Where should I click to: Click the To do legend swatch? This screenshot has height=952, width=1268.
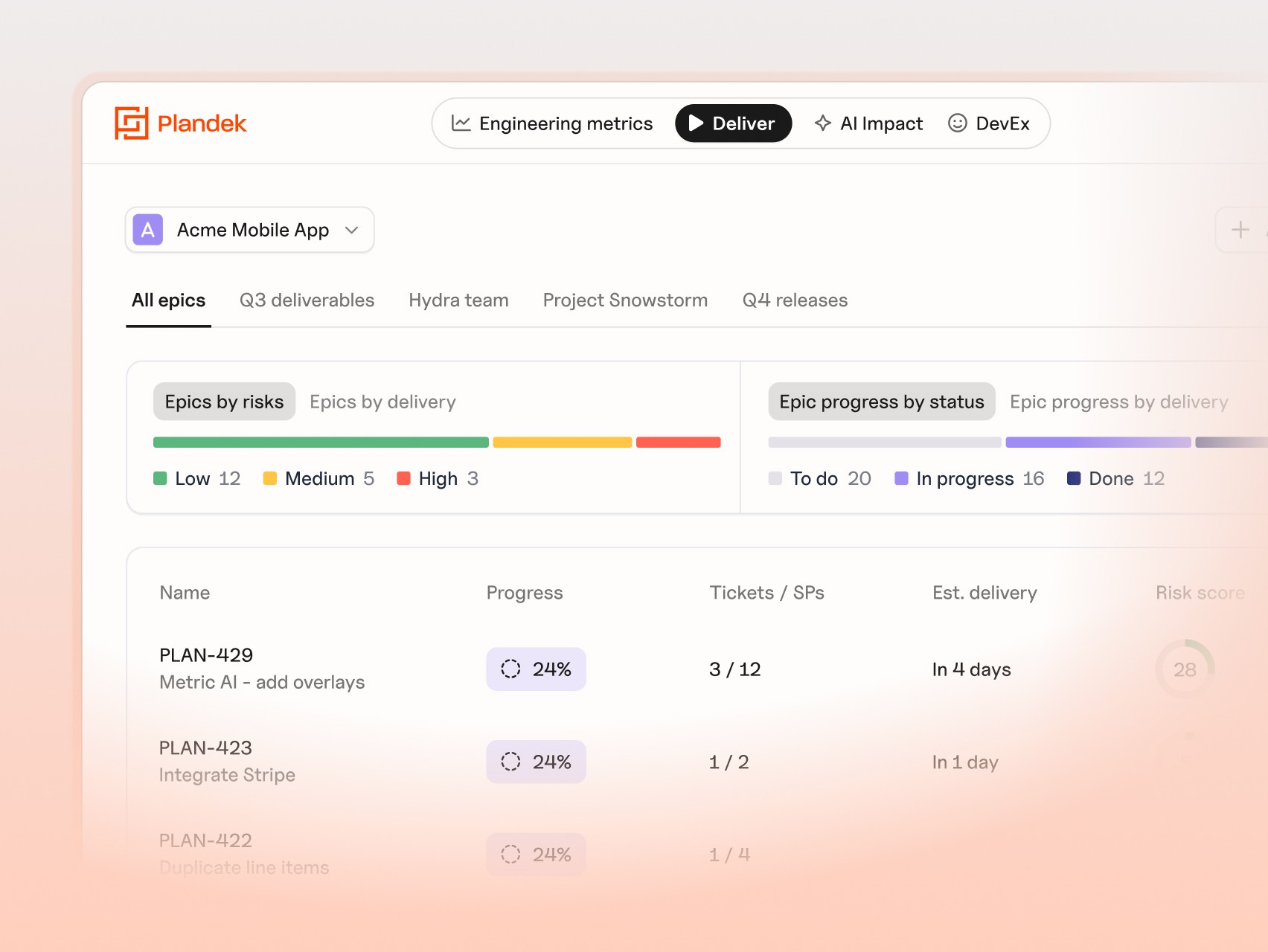pos(775,478)
